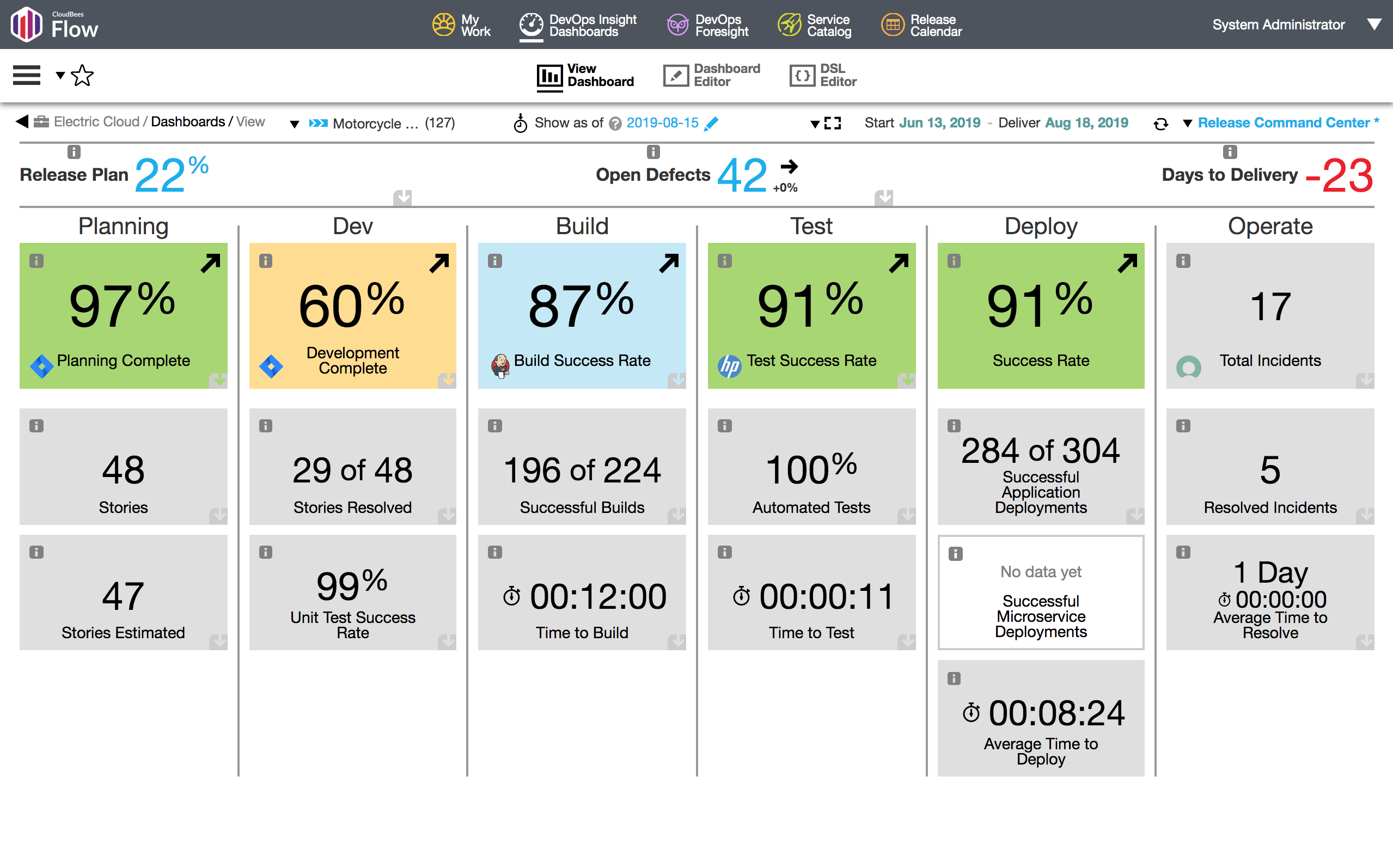Open dropdown arrow next to favorite star

pyautogui.click(x=60, y=75)
